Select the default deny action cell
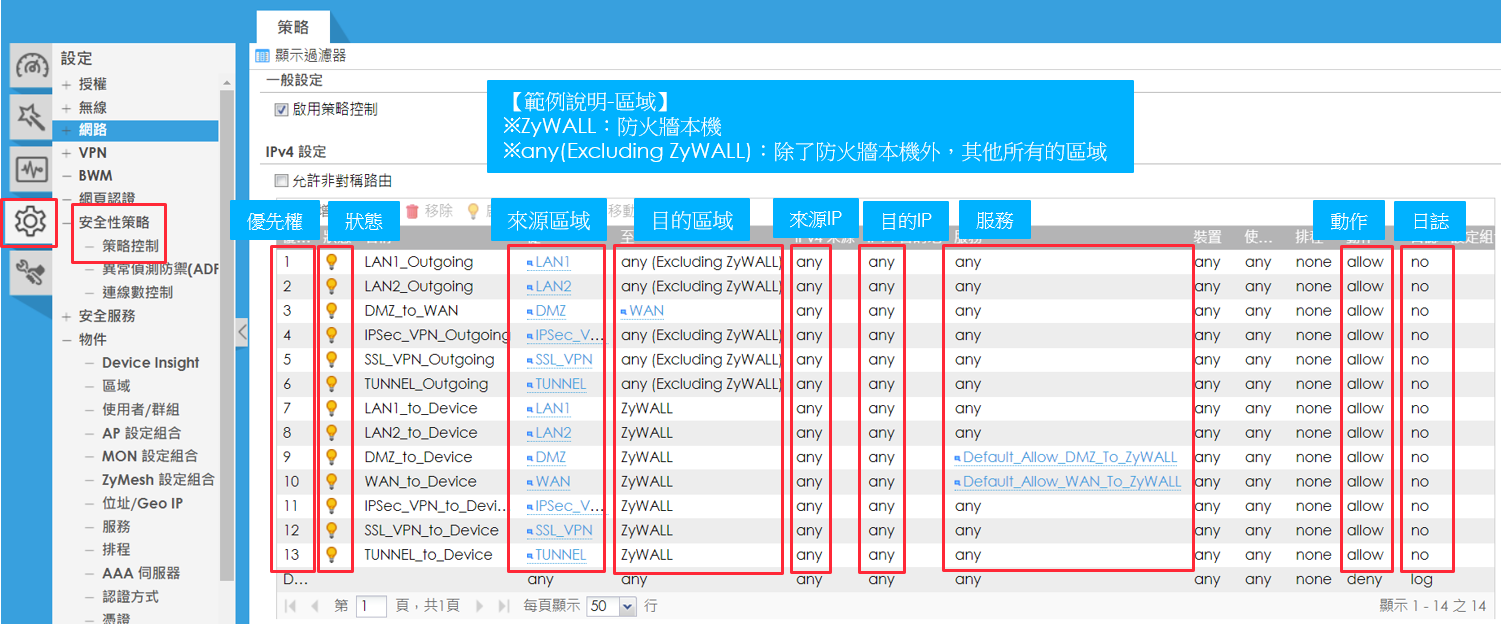The height and width of the screenshot is (624, 1501). [1365, 579]
